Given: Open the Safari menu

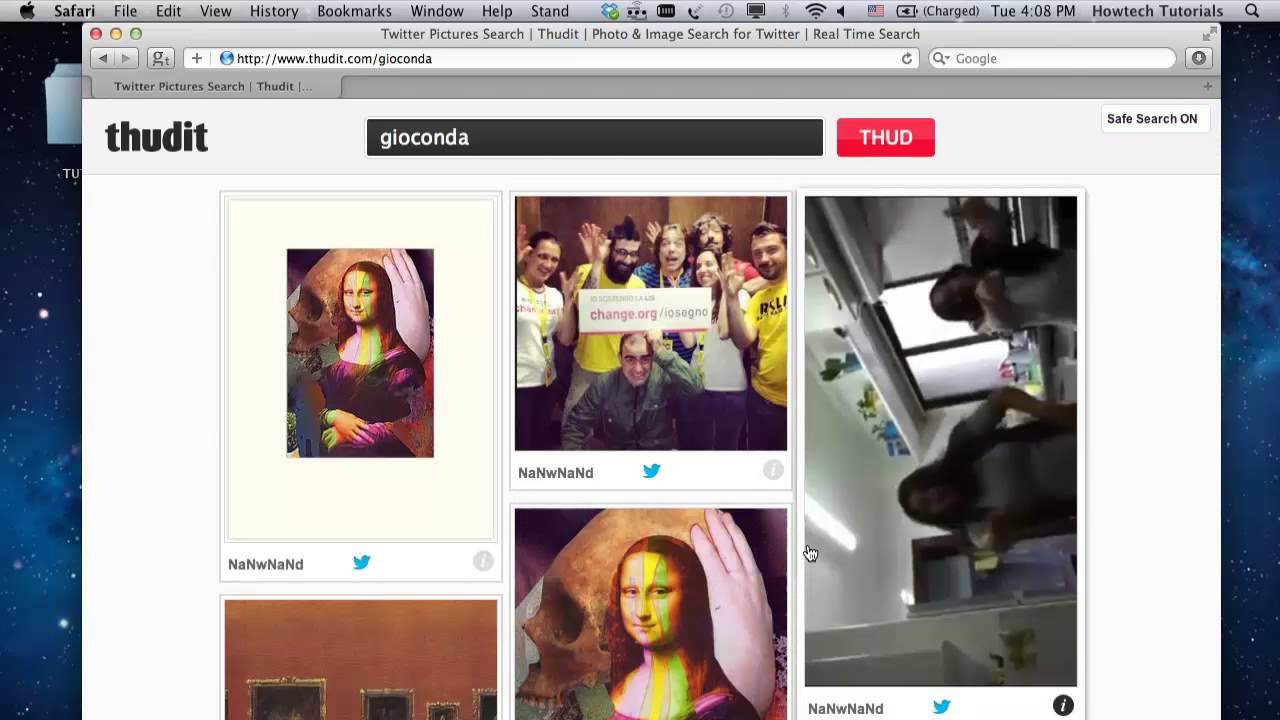Looking at the screenshot, I should [75, 11].
